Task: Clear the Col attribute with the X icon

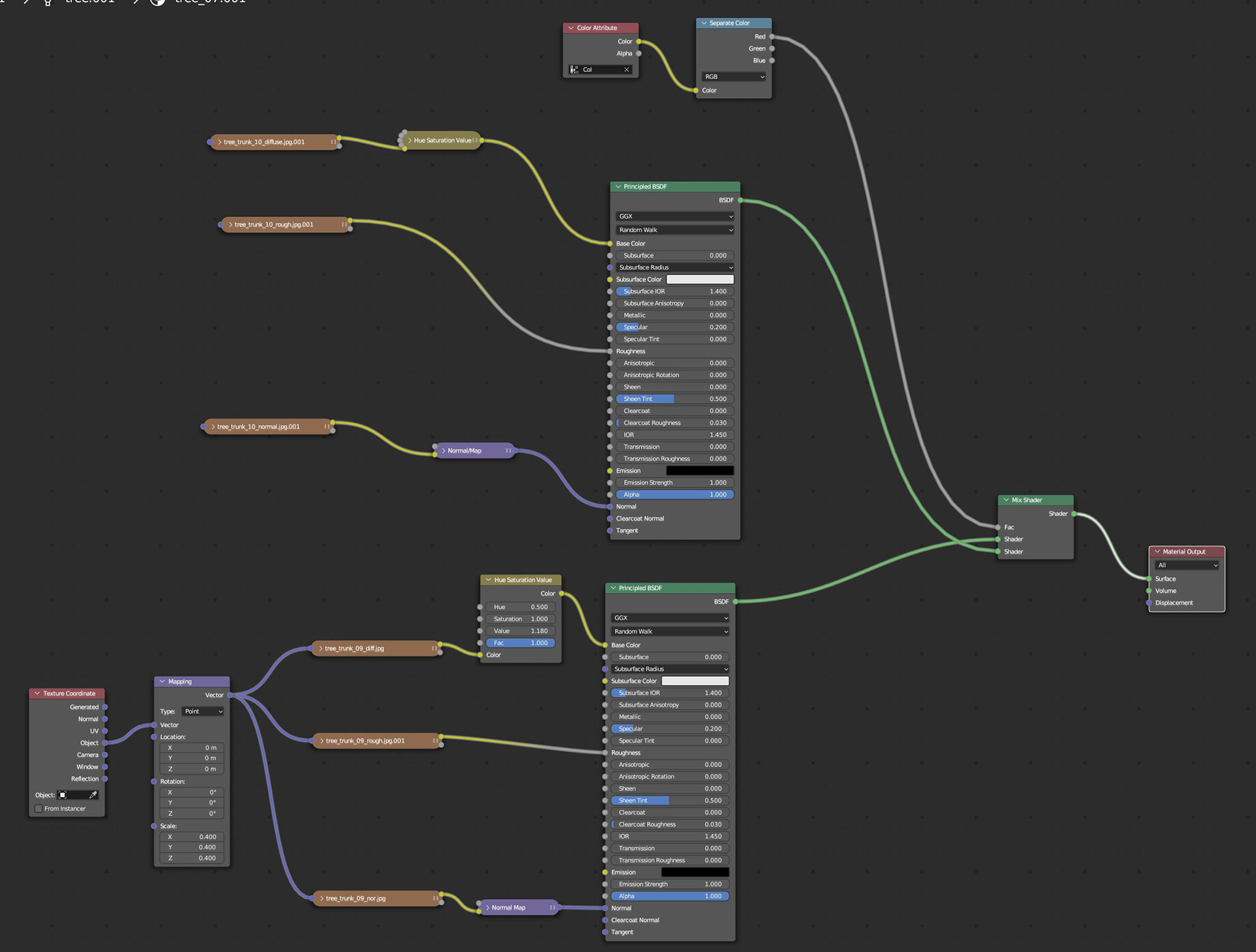Action: (x=626, y=70)
